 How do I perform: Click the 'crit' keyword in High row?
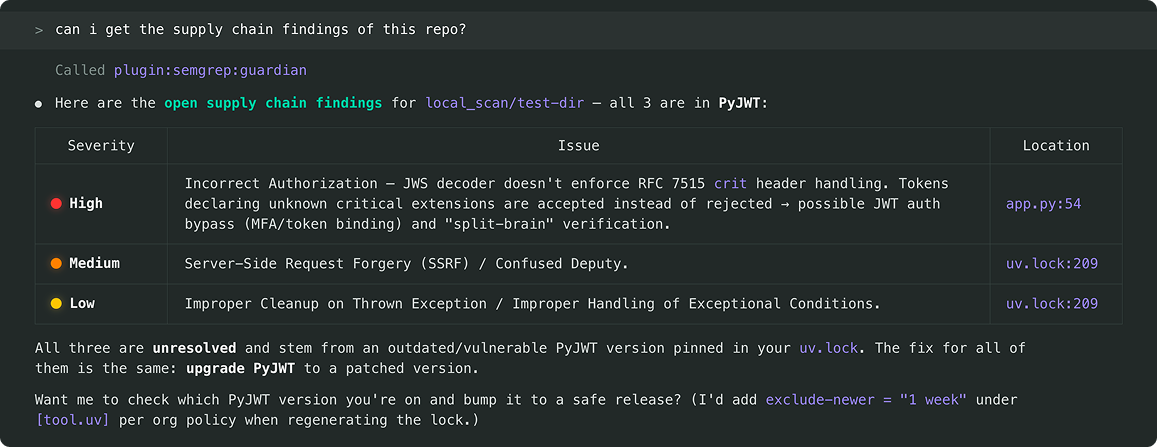[731, 183]
